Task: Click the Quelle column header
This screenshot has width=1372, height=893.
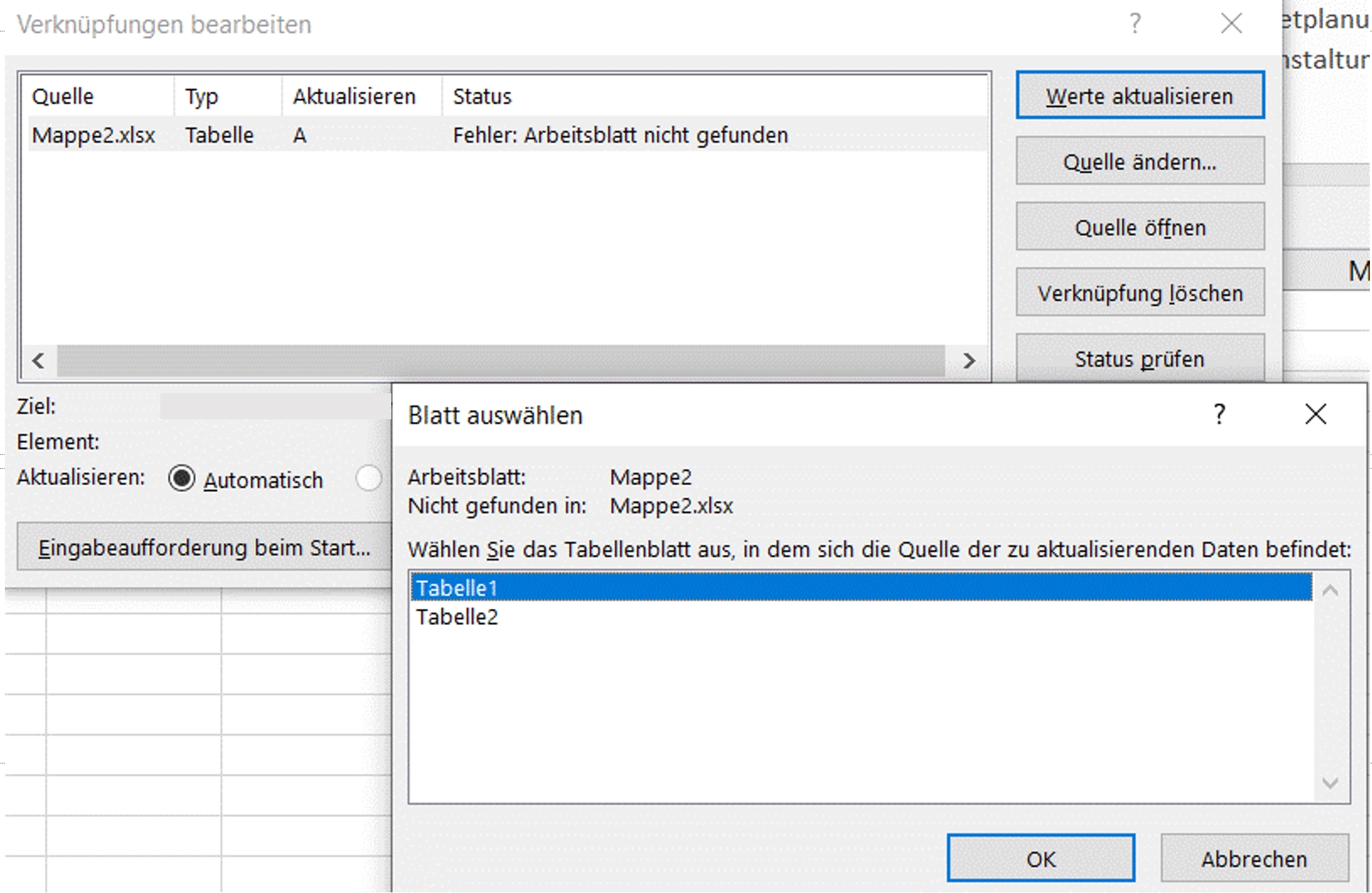Action: point(63,96)
